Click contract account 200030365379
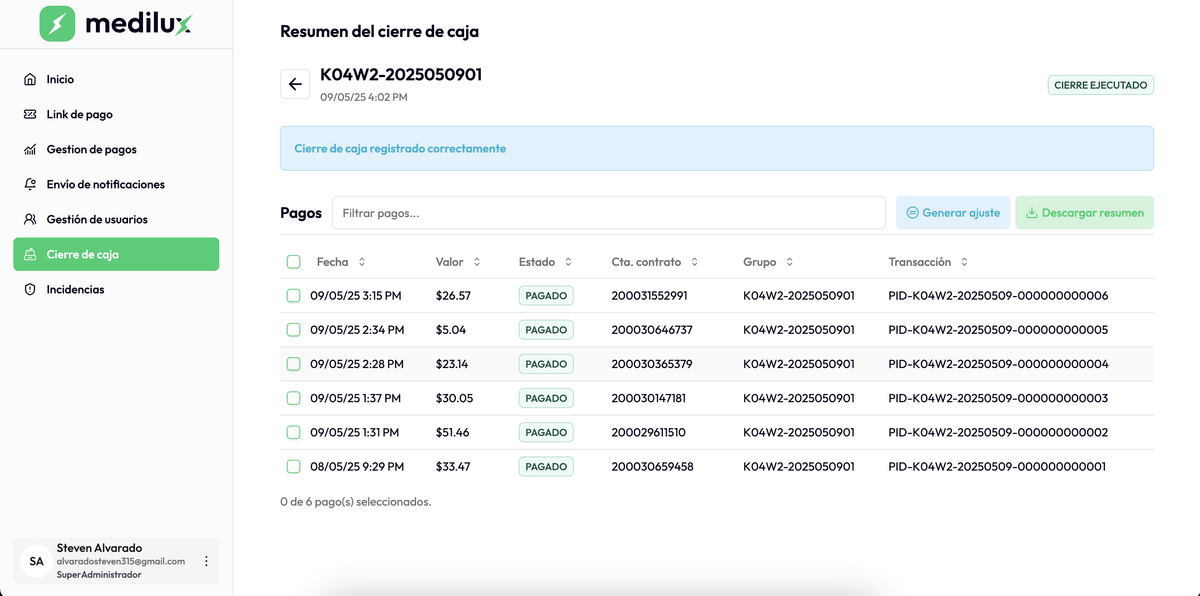 coord(652,364)
